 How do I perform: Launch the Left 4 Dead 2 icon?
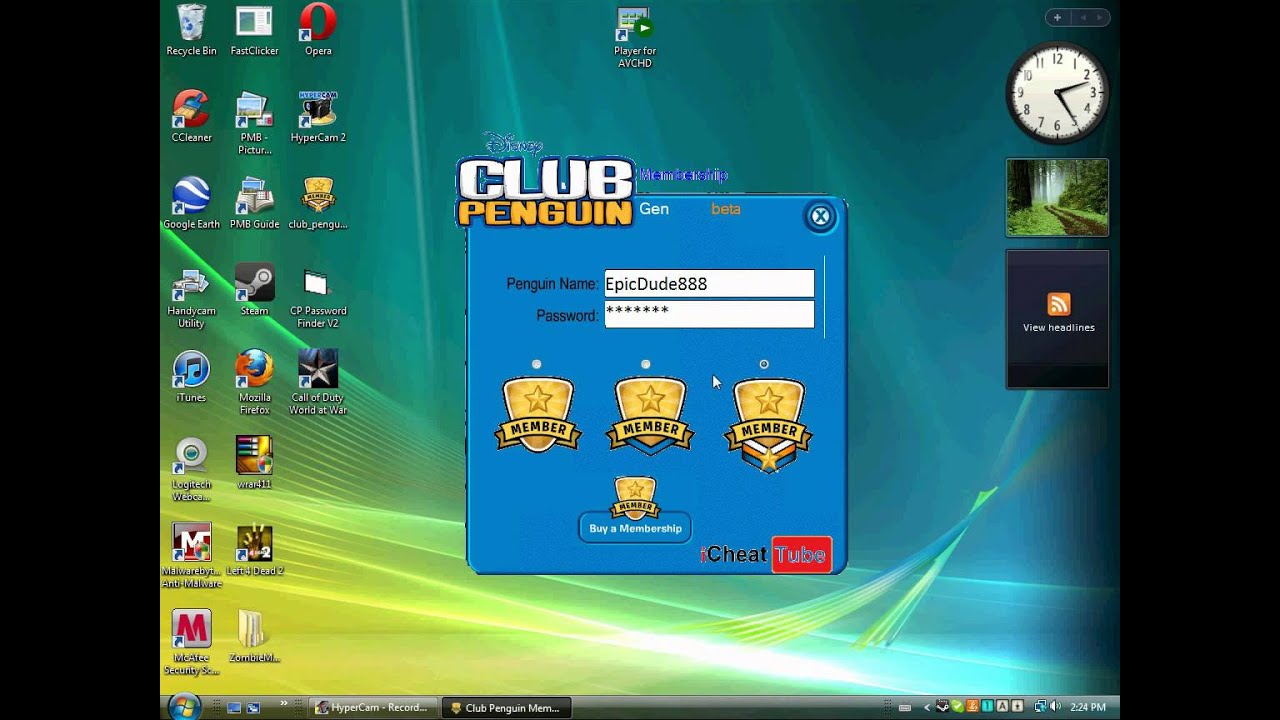(254, 550)
